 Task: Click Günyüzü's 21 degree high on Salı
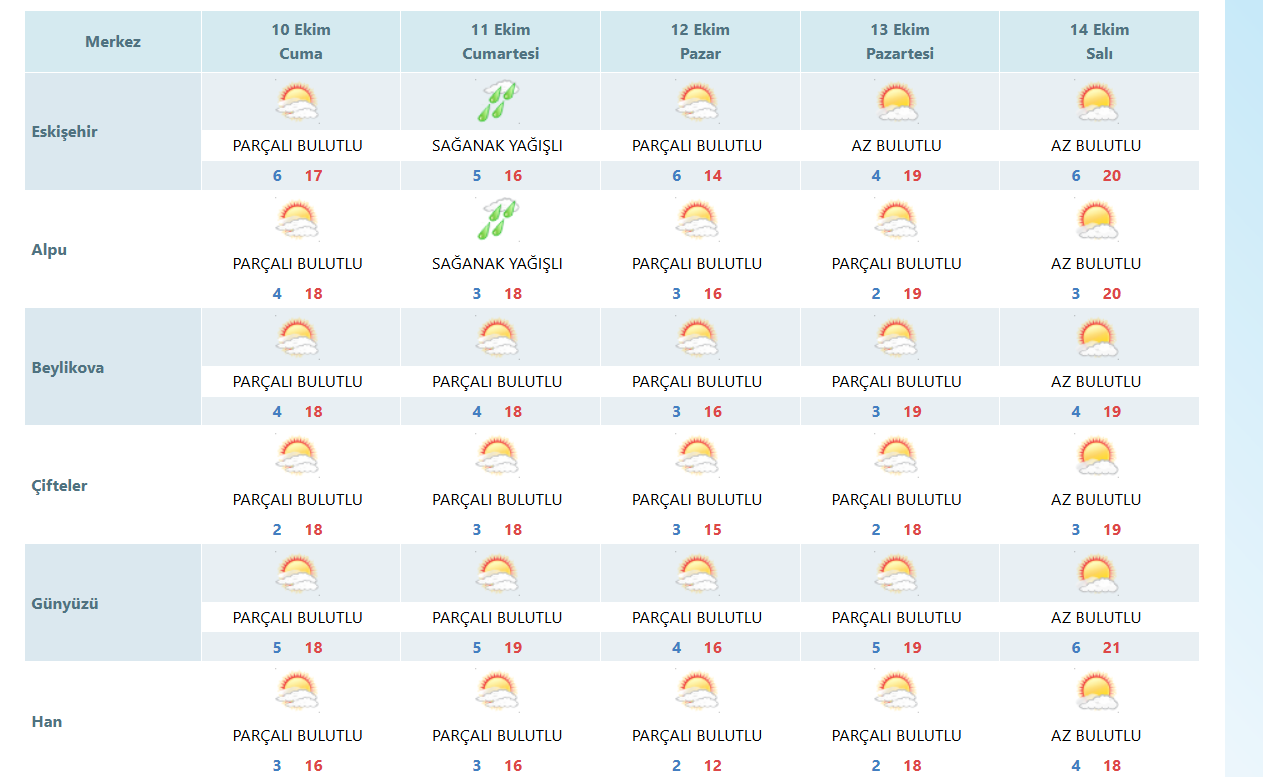tap(1112, 648)
